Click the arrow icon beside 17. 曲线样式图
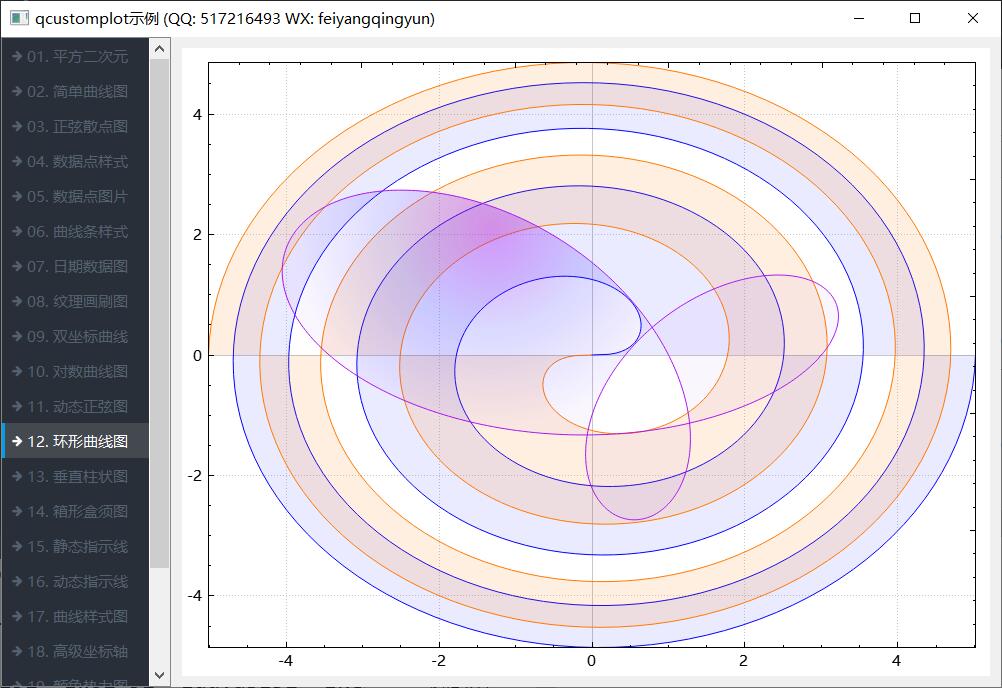 [17, 616]
